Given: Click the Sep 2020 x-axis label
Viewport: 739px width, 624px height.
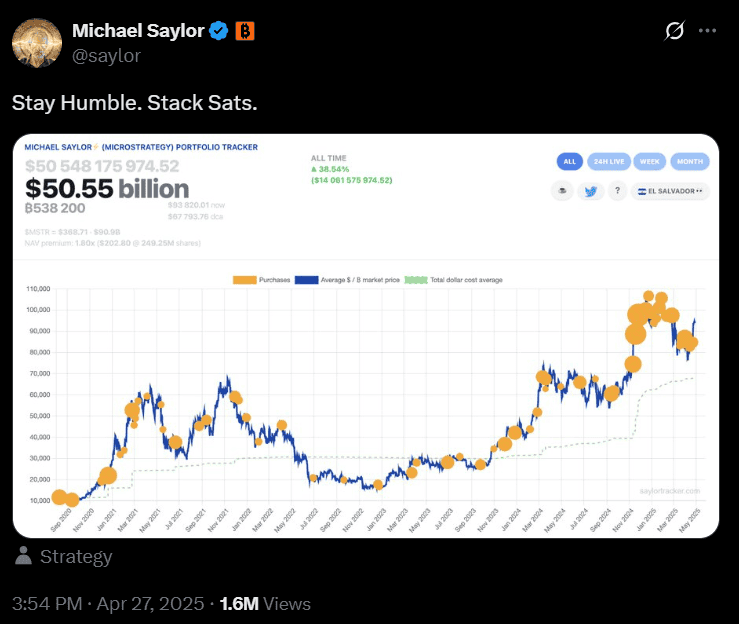Looking at the screenshot, I should (x=60, y=520).
